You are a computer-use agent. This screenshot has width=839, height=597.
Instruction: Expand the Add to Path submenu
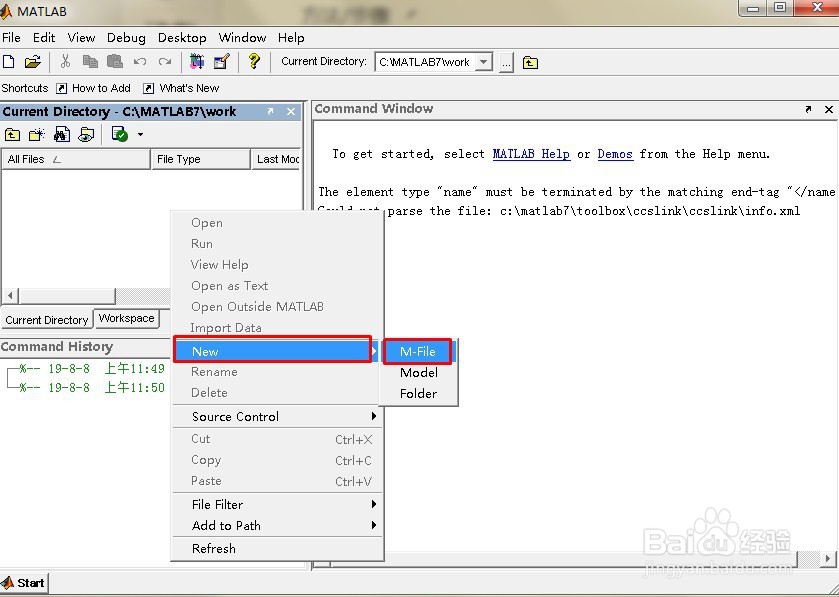point(276,526)
